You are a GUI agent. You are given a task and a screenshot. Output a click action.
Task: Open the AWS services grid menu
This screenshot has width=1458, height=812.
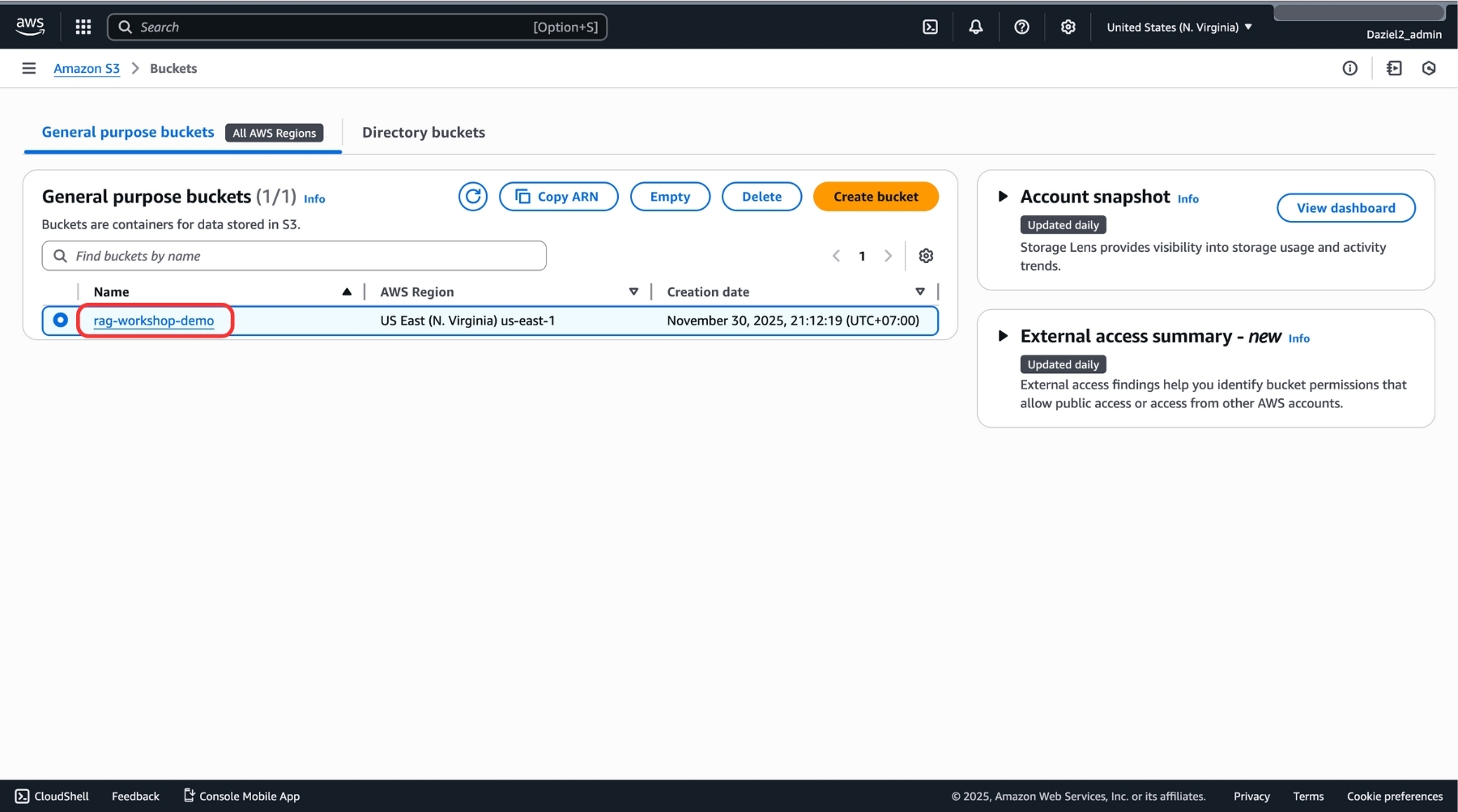[83, 27]
